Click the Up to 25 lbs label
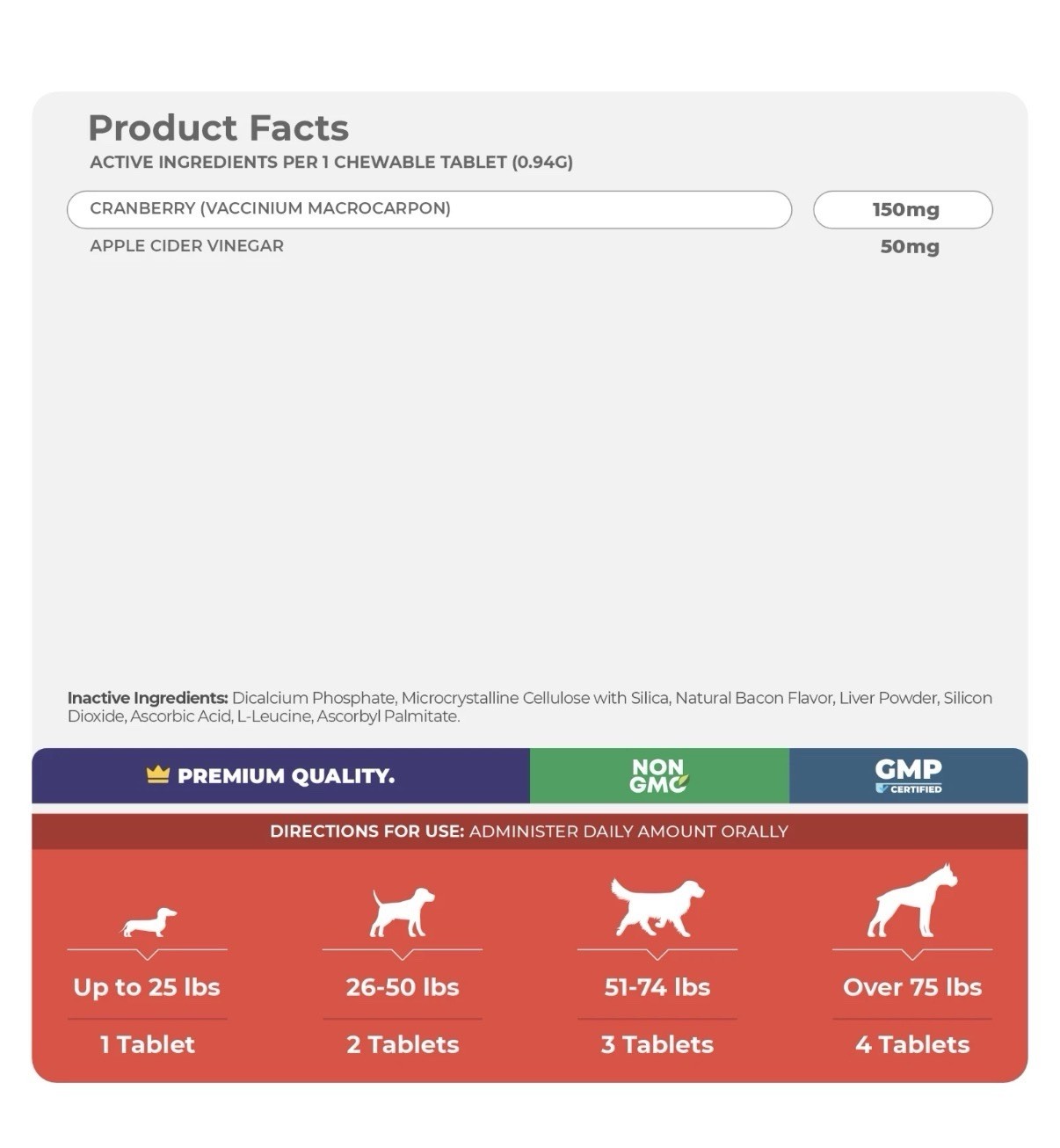Image resolution: width=1060 pixels, height=1148 pixels. pos(147,987)
